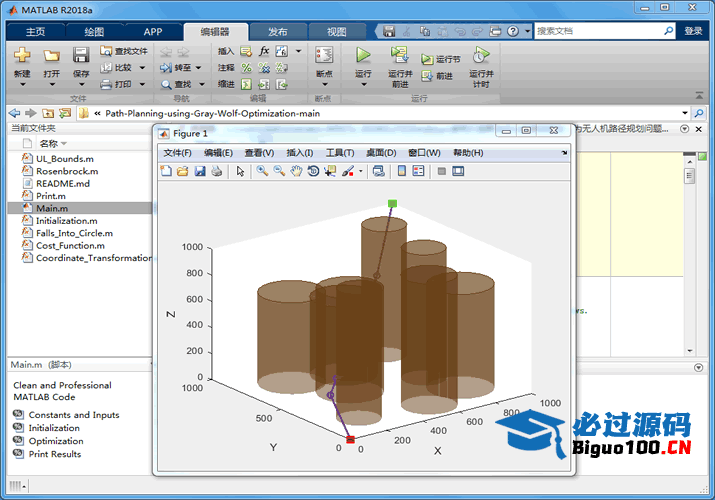Open Figure 1's 编辑(E) menu
Screen dimensions: 715x500
point(218,153)
